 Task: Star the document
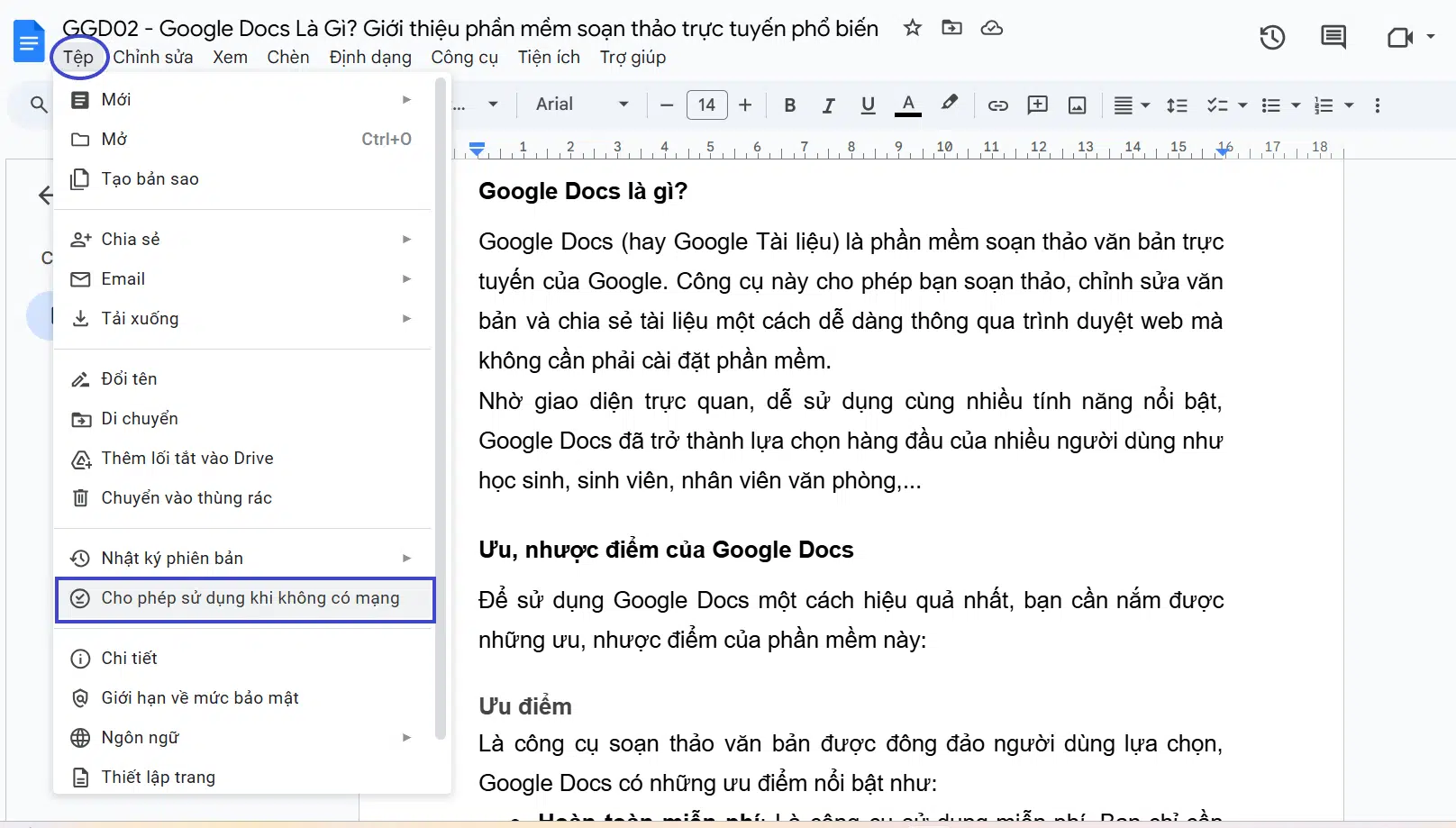913,28
